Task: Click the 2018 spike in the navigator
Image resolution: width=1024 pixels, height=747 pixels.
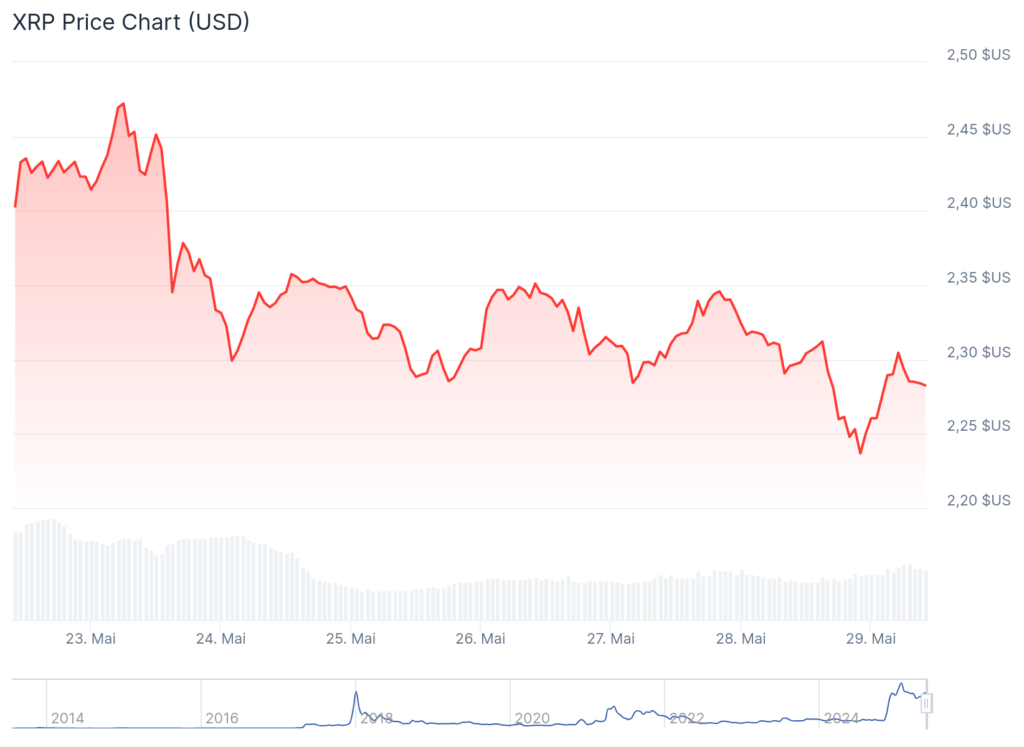Action: [x=355, y=693]
